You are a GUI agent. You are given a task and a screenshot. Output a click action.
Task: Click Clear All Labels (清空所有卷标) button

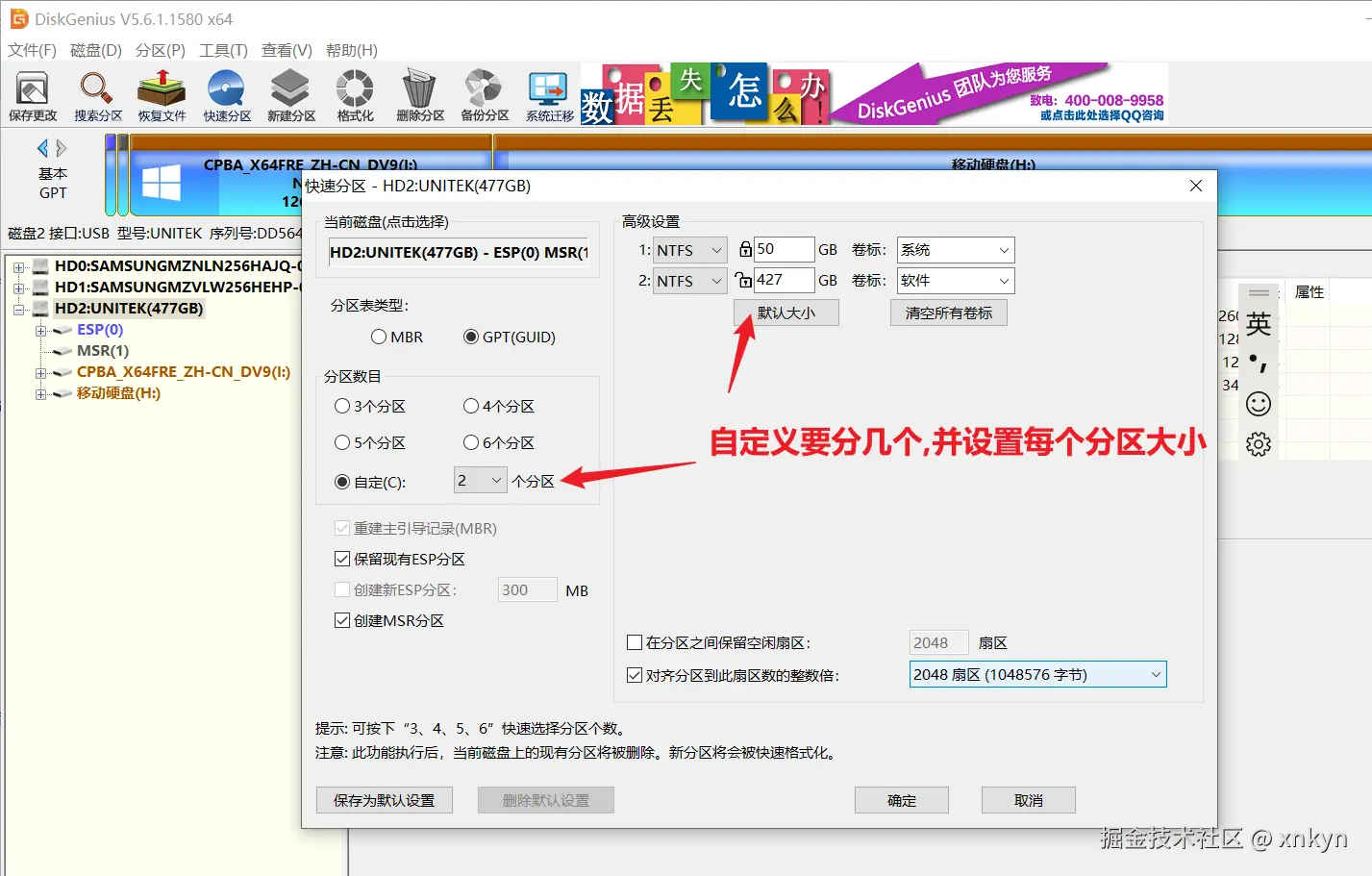pos(949,313)
